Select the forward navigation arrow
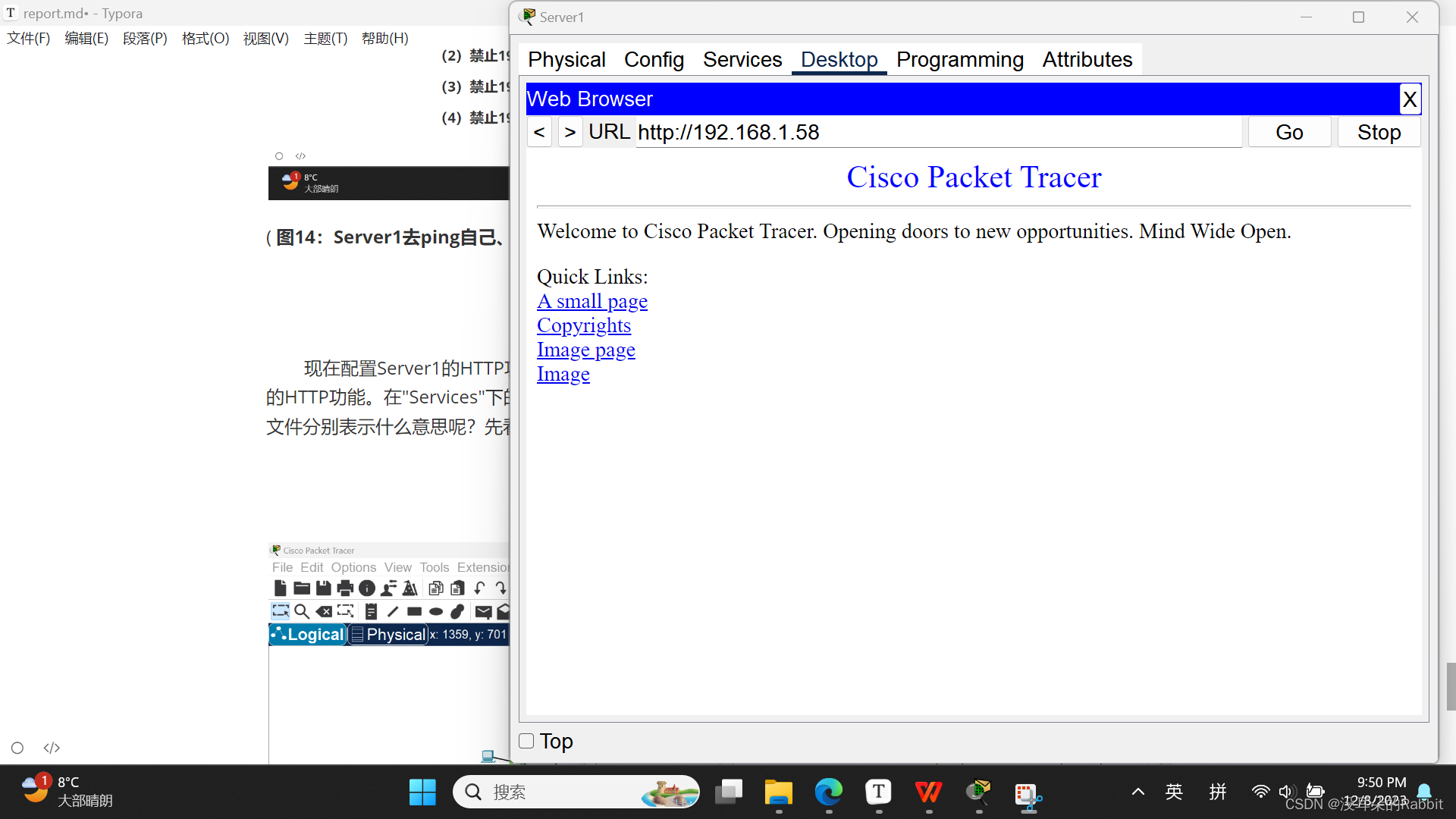This screenshot has width=1456, height=819. (568, 131)
